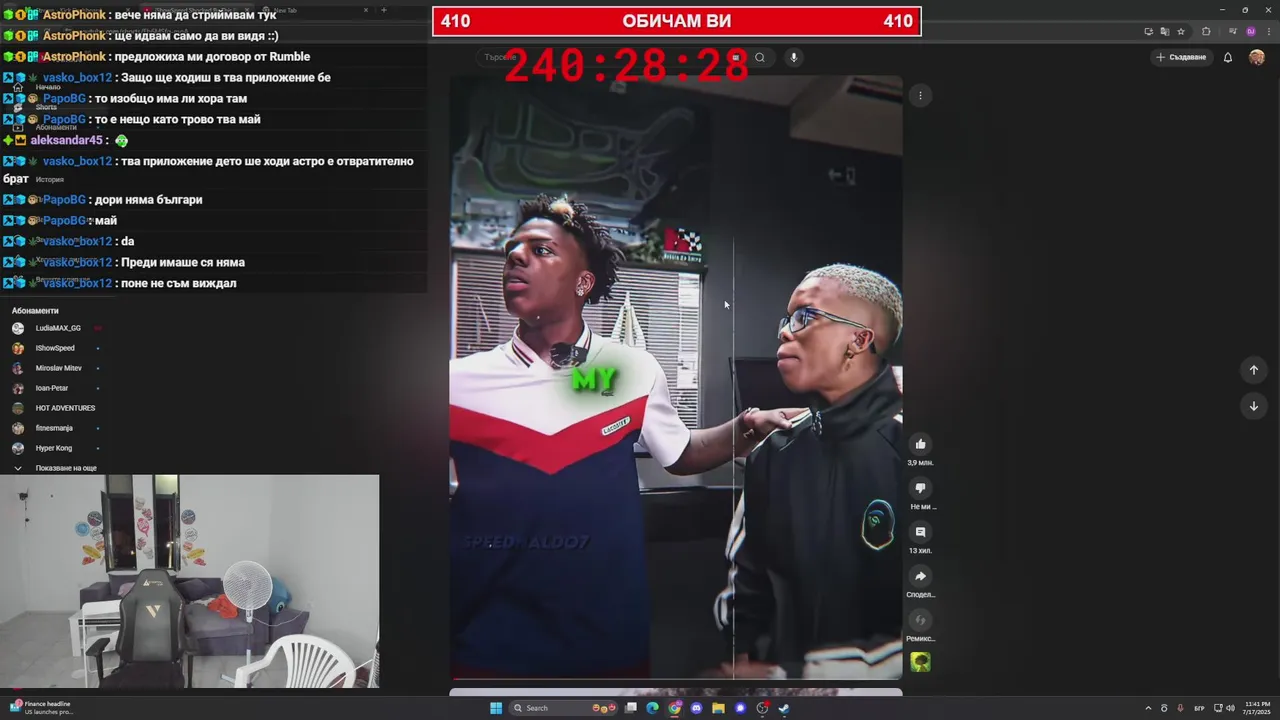Open the YouTube account avatar
The height and width of the screenshot is (720, 1280).
[x=1257, y=57]
